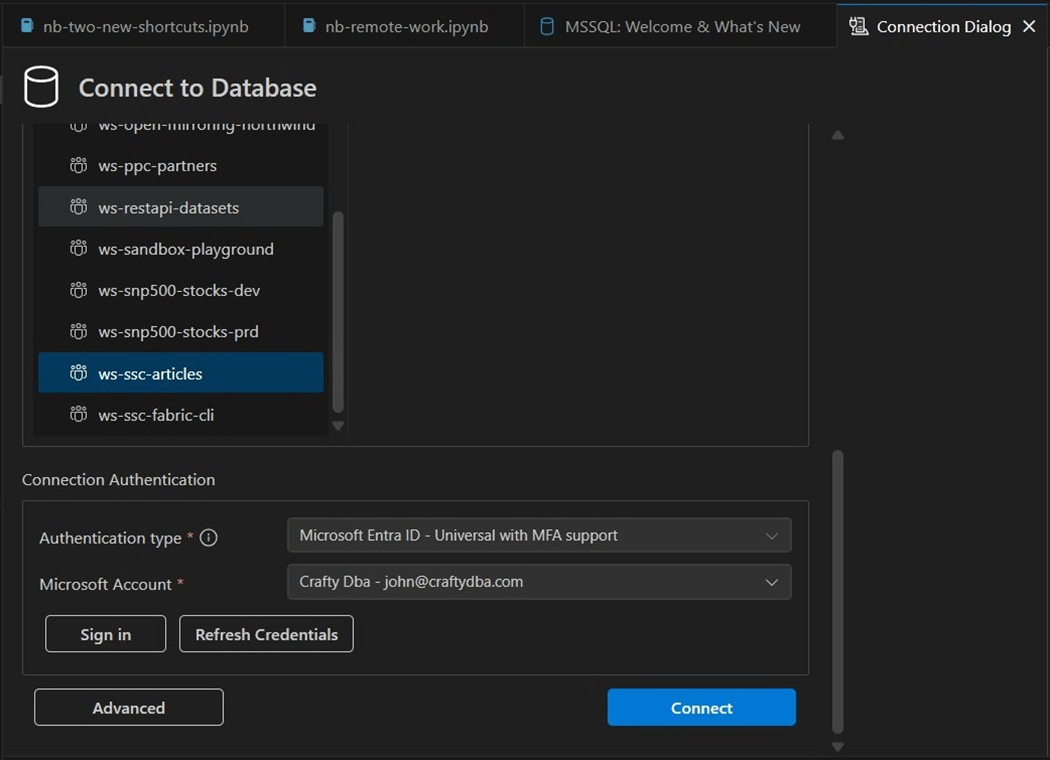The image size is (1050, 760).
Task: Click the workspace icon beside ws-ssc-fabric-cli
Action: click(78, 414)
